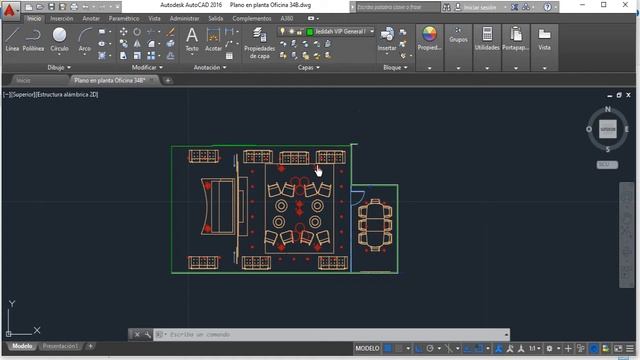Viewport: 640px width, 360px height.
Task: Click the green layer color swatch
Action: tap(310, 31)
